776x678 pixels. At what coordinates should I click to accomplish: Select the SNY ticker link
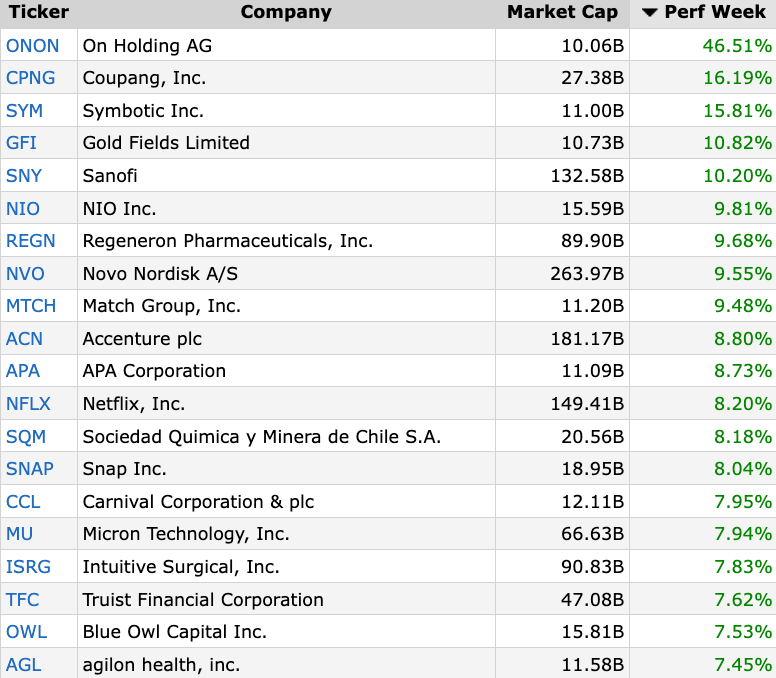[24, 176]
